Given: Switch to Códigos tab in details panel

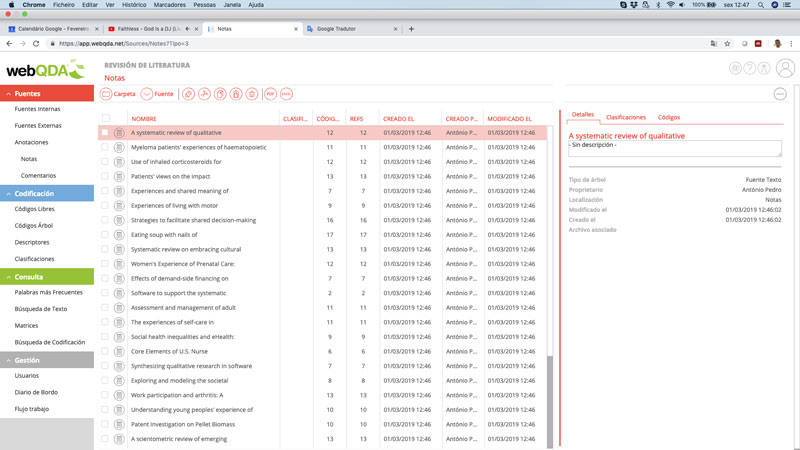Looking at the screenshot, I should [668, 117].
